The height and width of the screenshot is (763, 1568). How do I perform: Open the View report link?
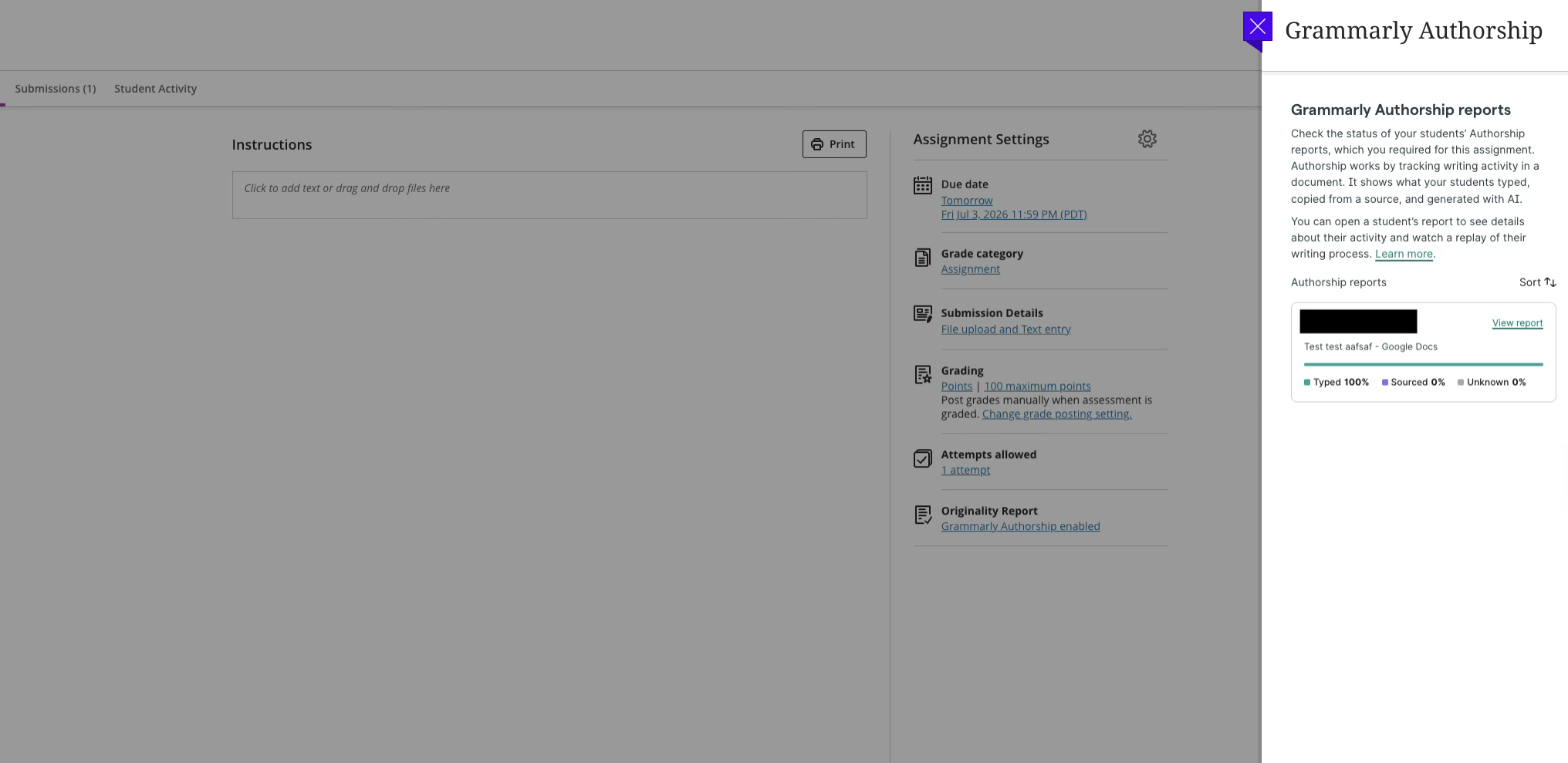[1518, 323]
